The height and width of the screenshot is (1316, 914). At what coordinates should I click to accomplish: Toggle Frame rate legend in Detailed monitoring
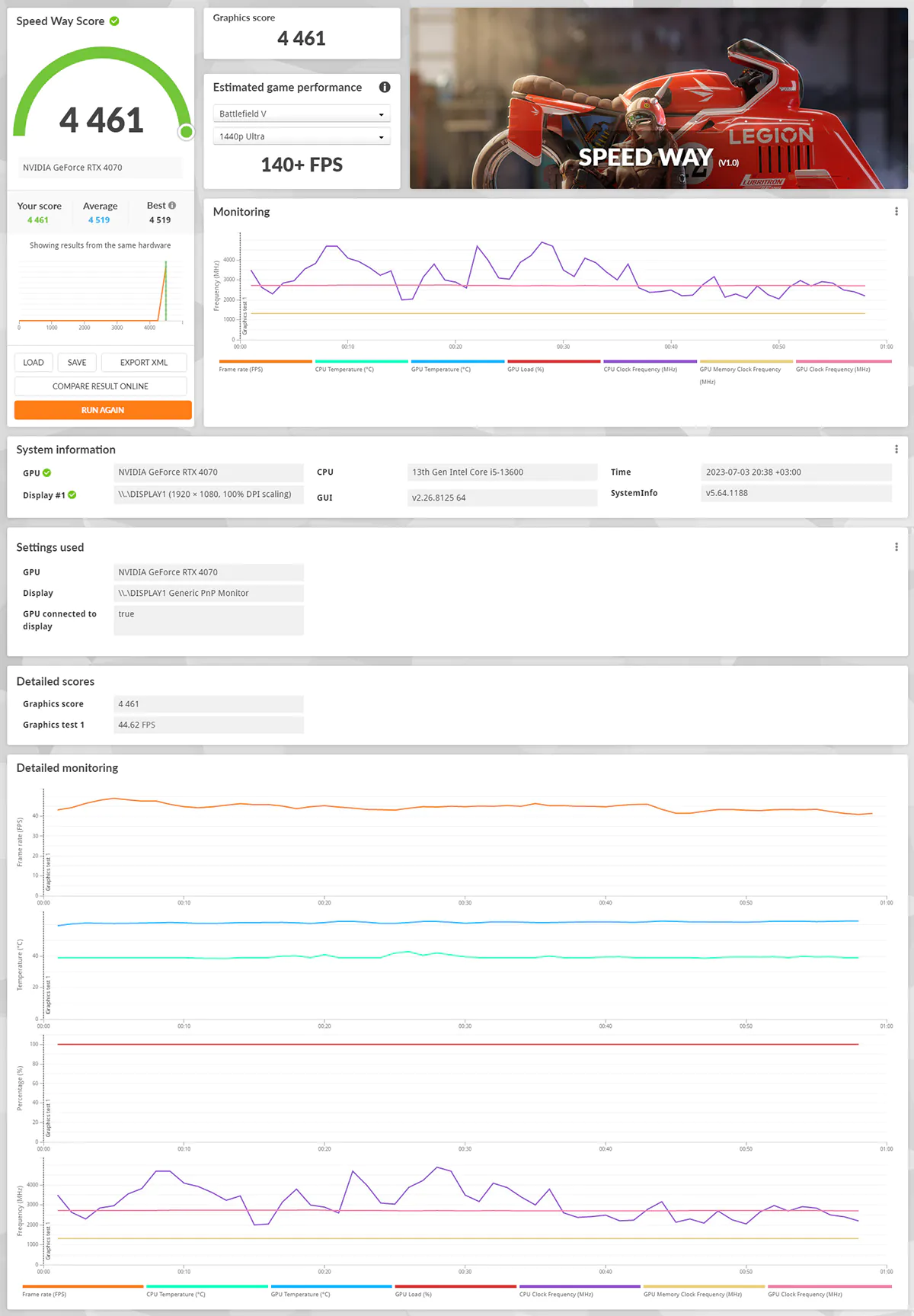[x=82, y=1291]
